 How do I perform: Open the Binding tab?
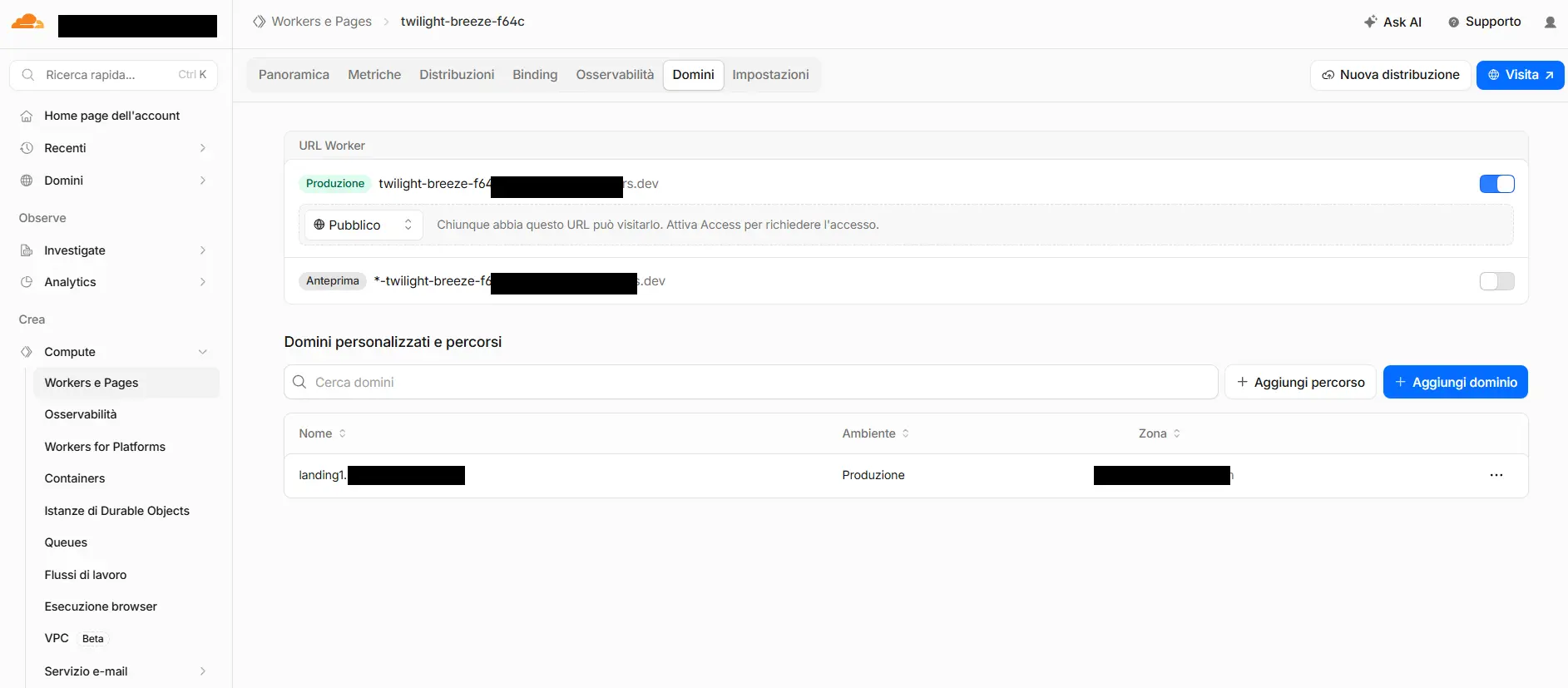click(535, 75)
